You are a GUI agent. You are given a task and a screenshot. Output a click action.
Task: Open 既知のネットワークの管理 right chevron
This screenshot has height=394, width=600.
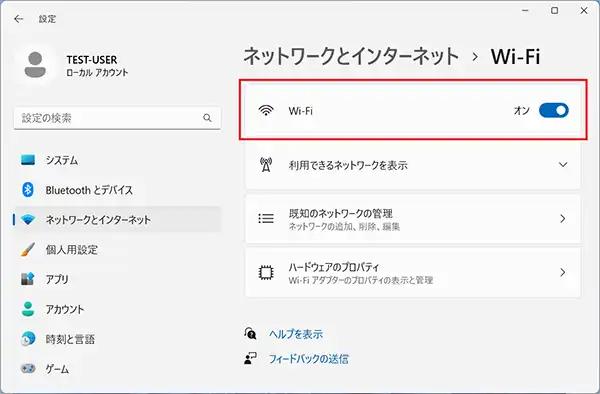tap(563, 218)
